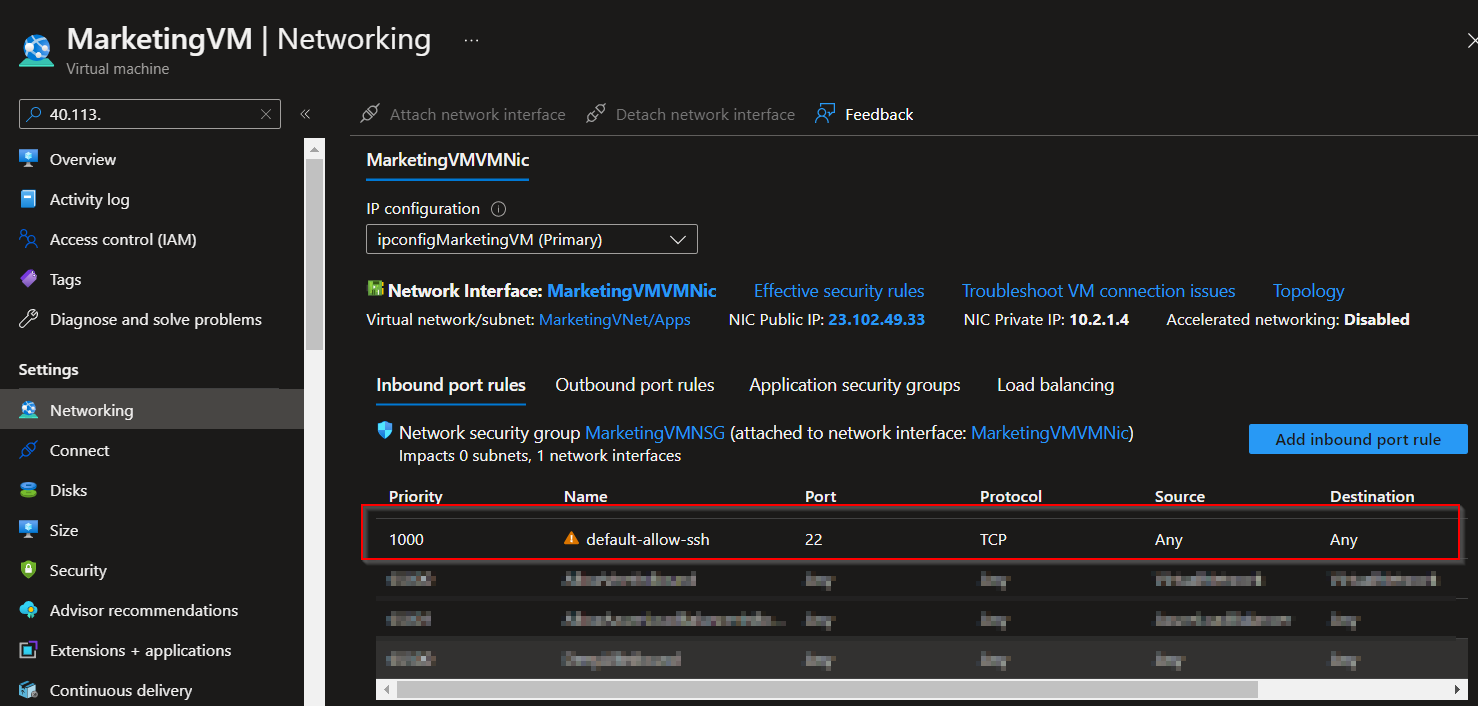The width and height of the screenshot is (1478, 706).
Task: Open the ipconfigMarketingVM (Primary) dropdown
Action: point(532,239)
